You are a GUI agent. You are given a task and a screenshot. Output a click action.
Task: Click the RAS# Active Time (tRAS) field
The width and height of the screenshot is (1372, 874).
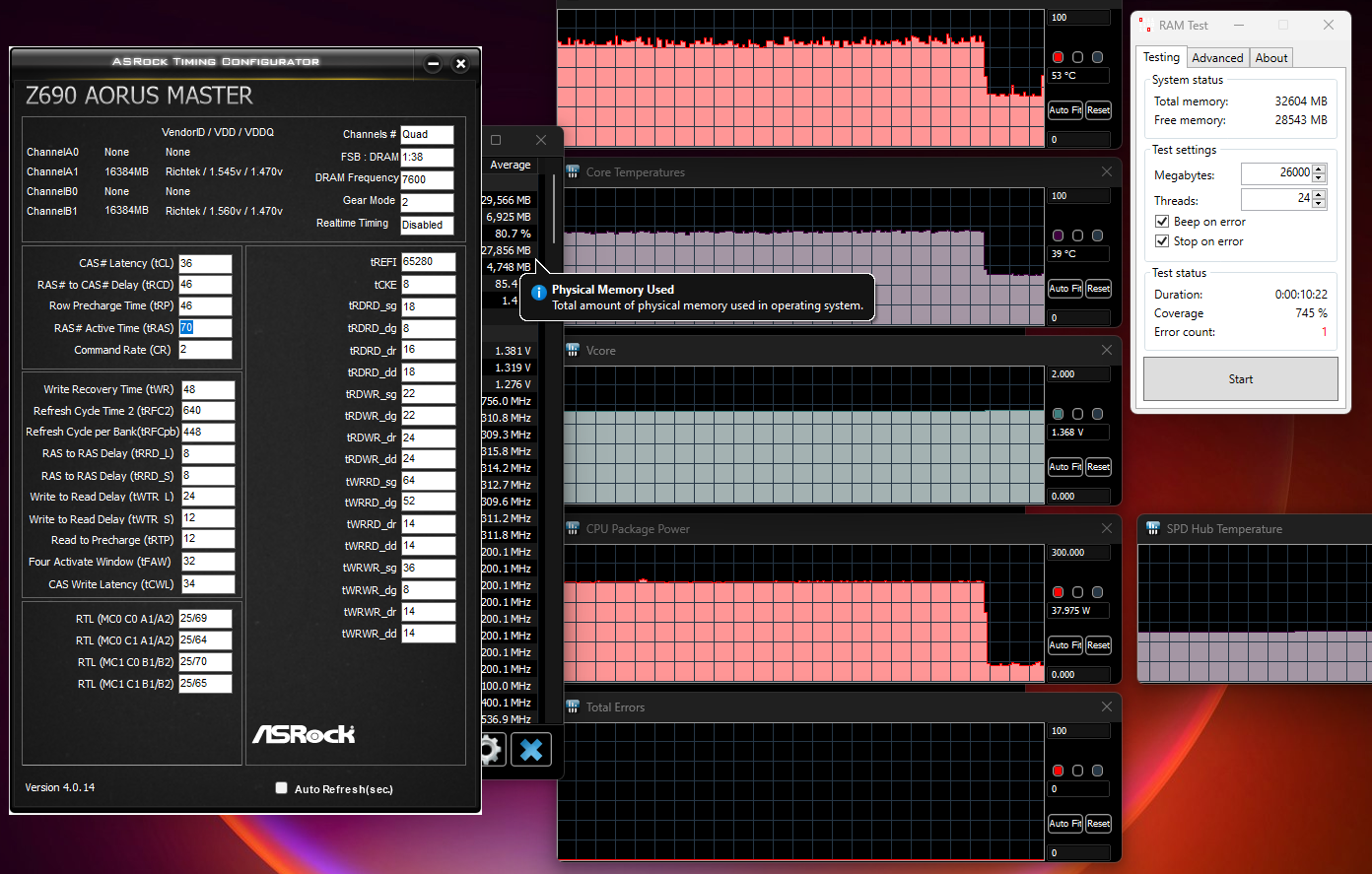point(205,328)
